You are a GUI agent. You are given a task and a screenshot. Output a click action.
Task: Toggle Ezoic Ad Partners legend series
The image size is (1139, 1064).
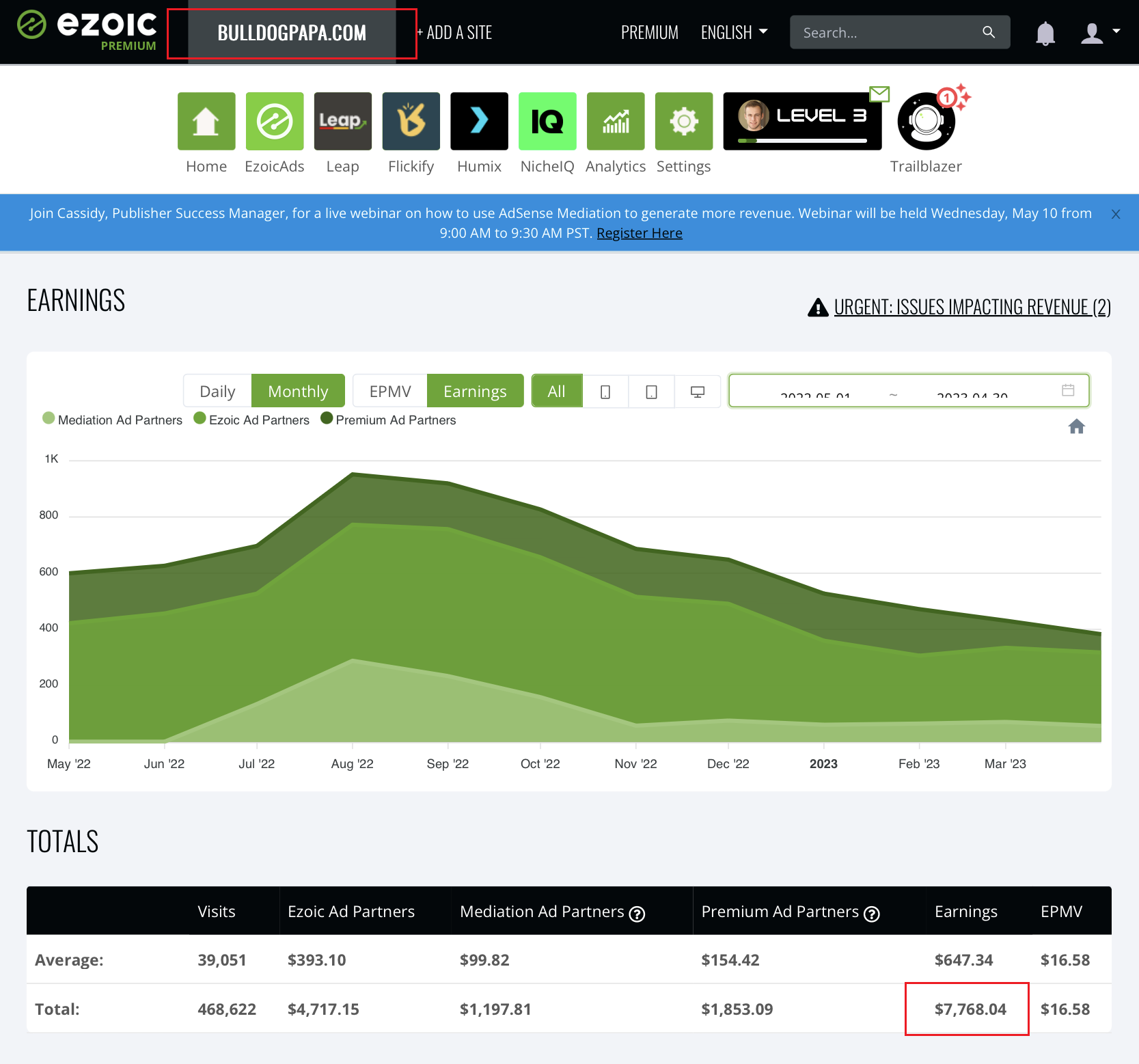pyautogui.click(x=251, y=420)
